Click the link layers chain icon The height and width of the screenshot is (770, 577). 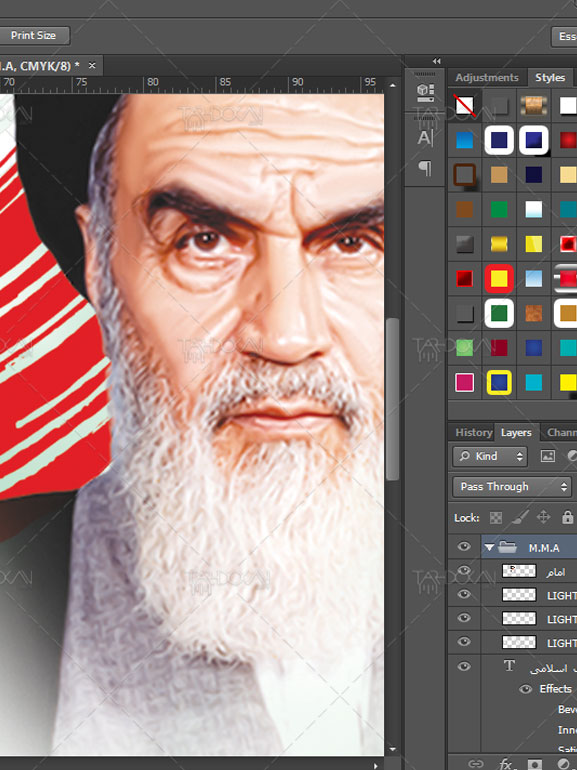tap(475, 764)
